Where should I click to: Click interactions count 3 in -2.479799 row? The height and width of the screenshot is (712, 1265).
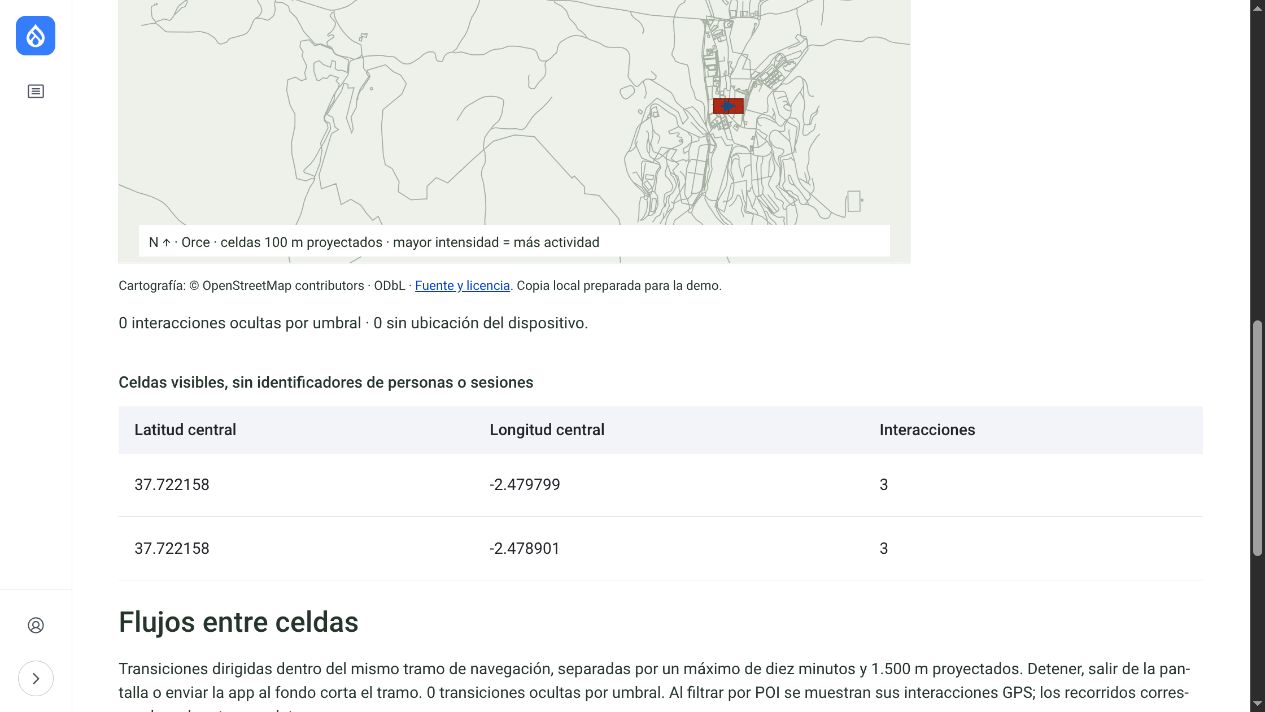884,485
